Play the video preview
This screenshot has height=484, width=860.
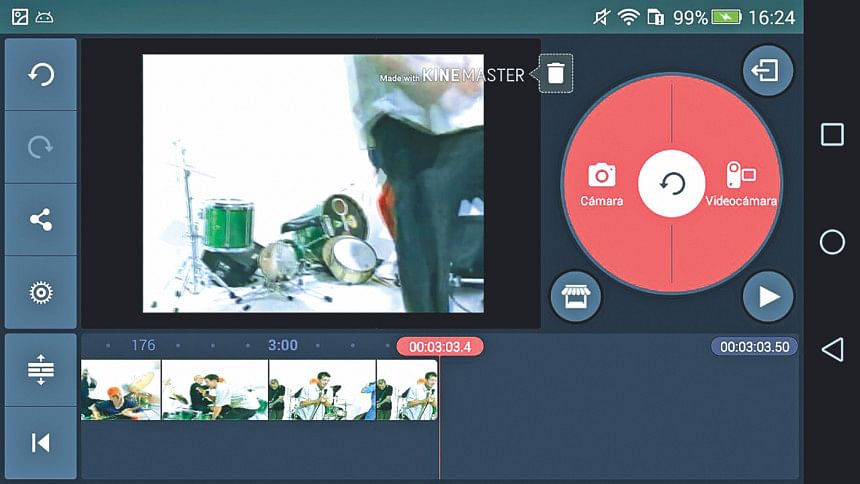(x=767, y=297)
